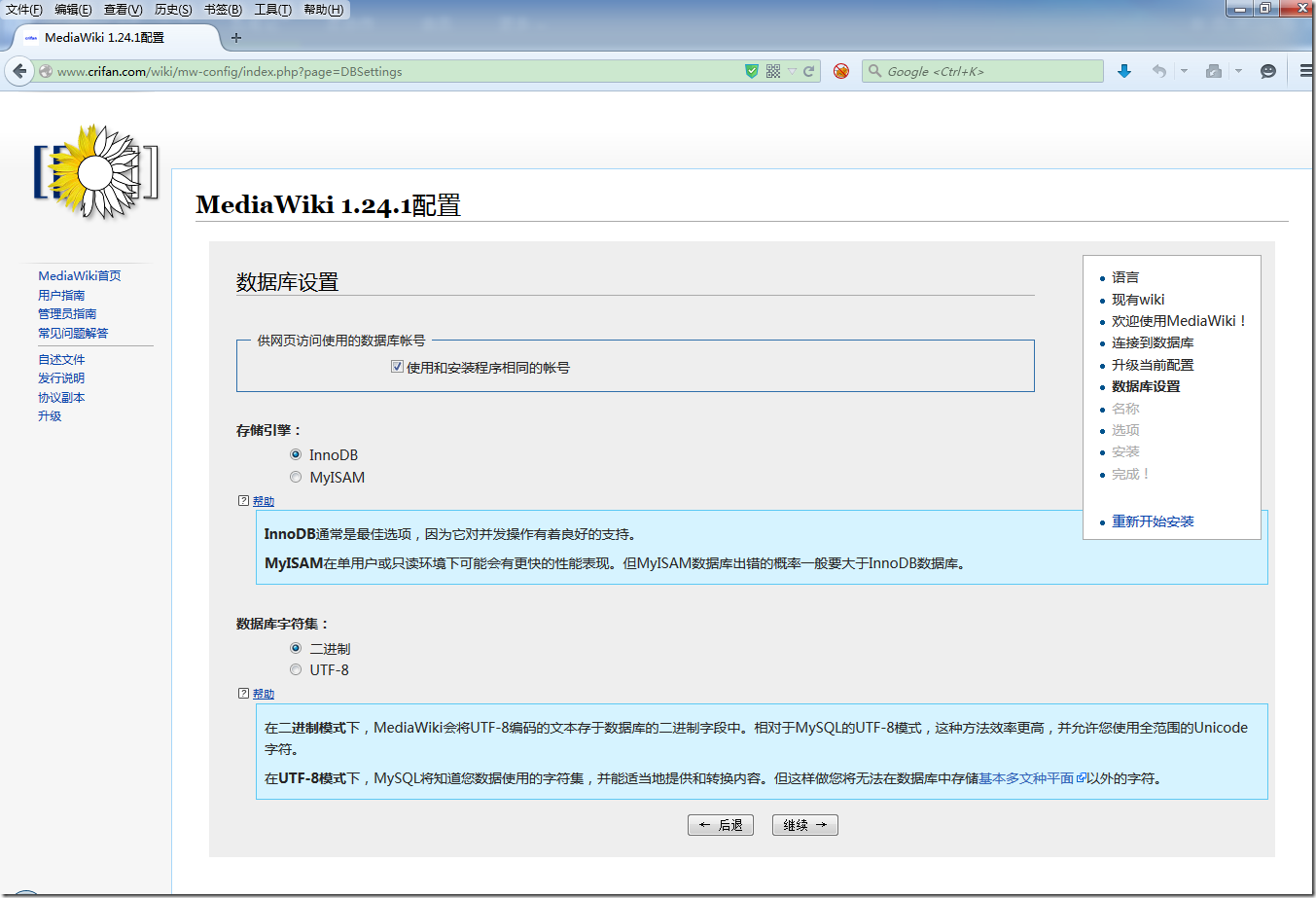This screenshot has height=898, width=1316.
Task: Click the QR code icon in address bar
Action: (773, 71)
